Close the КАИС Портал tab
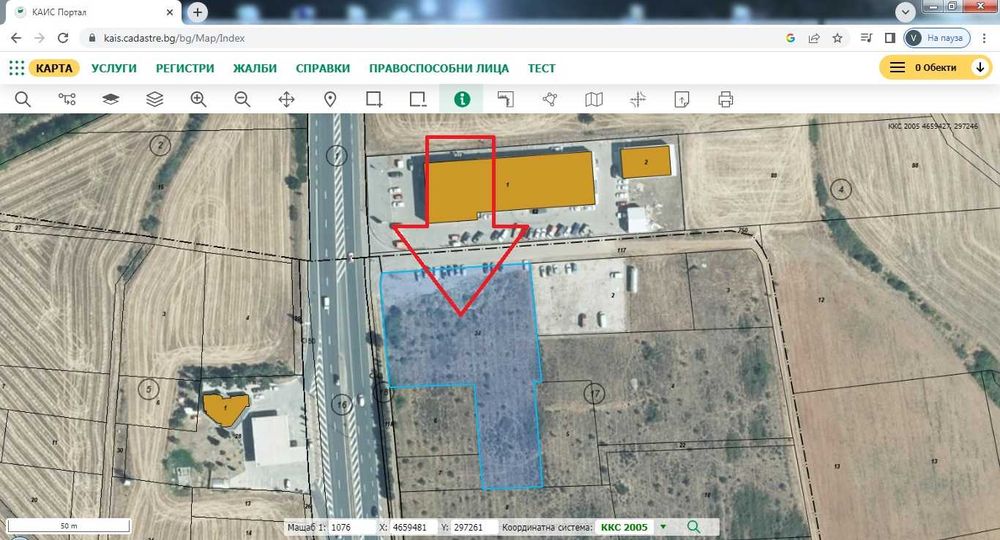Screen dimensions: 1000x540 click(170, 12)
